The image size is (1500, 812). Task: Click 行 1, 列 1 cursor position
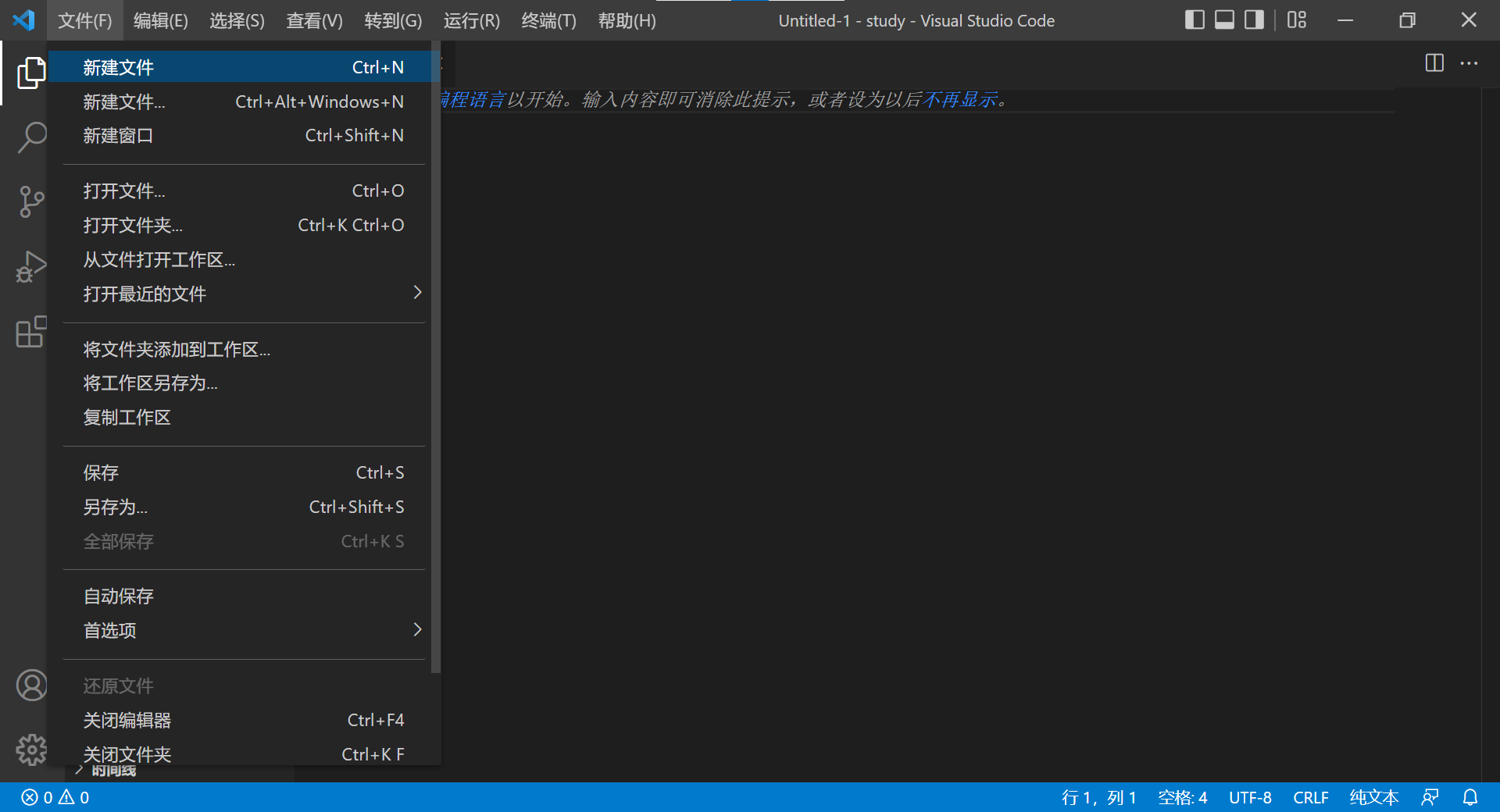click(1098, 797)
